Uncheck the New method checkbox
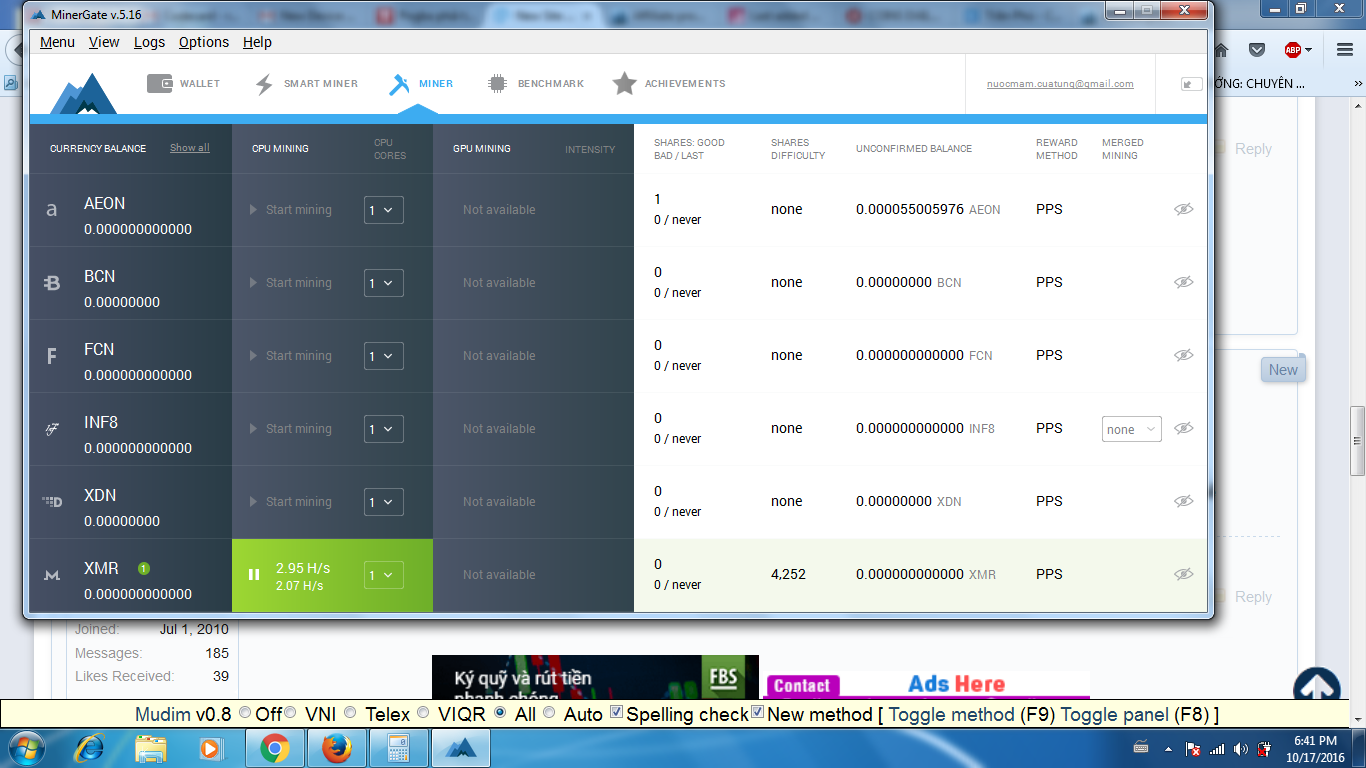The width and height of the screenshot is (1366, 768). pos(758,713)
